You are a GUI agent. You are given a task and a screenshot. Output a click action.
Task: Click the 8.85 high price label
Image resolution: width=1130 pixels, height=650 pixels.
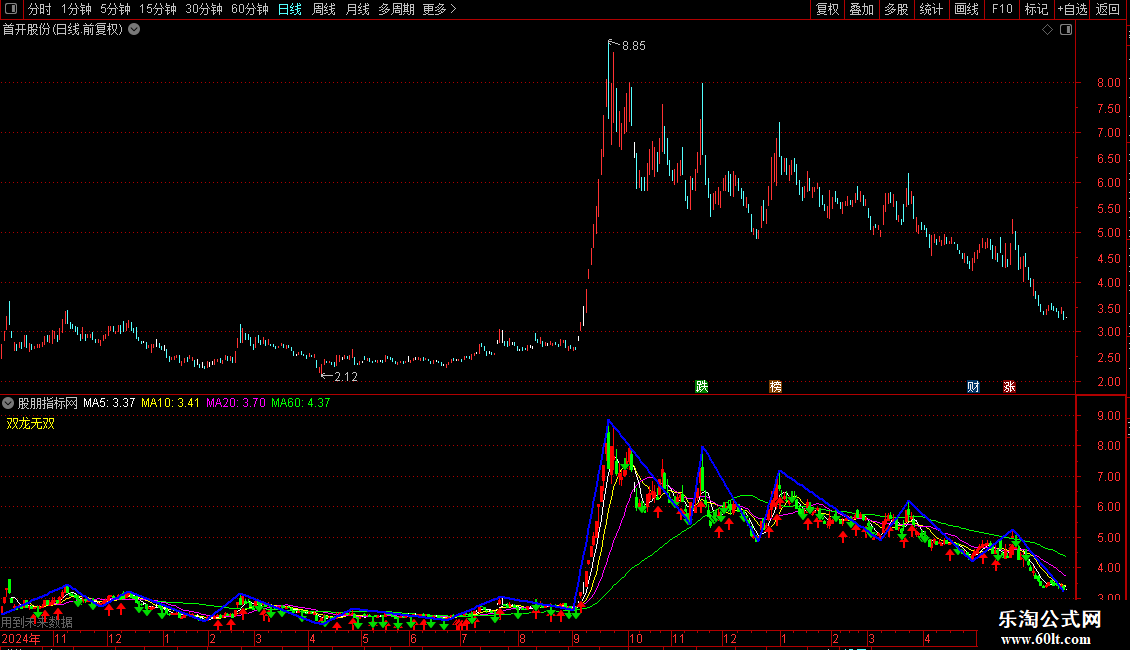click(633, 45)
